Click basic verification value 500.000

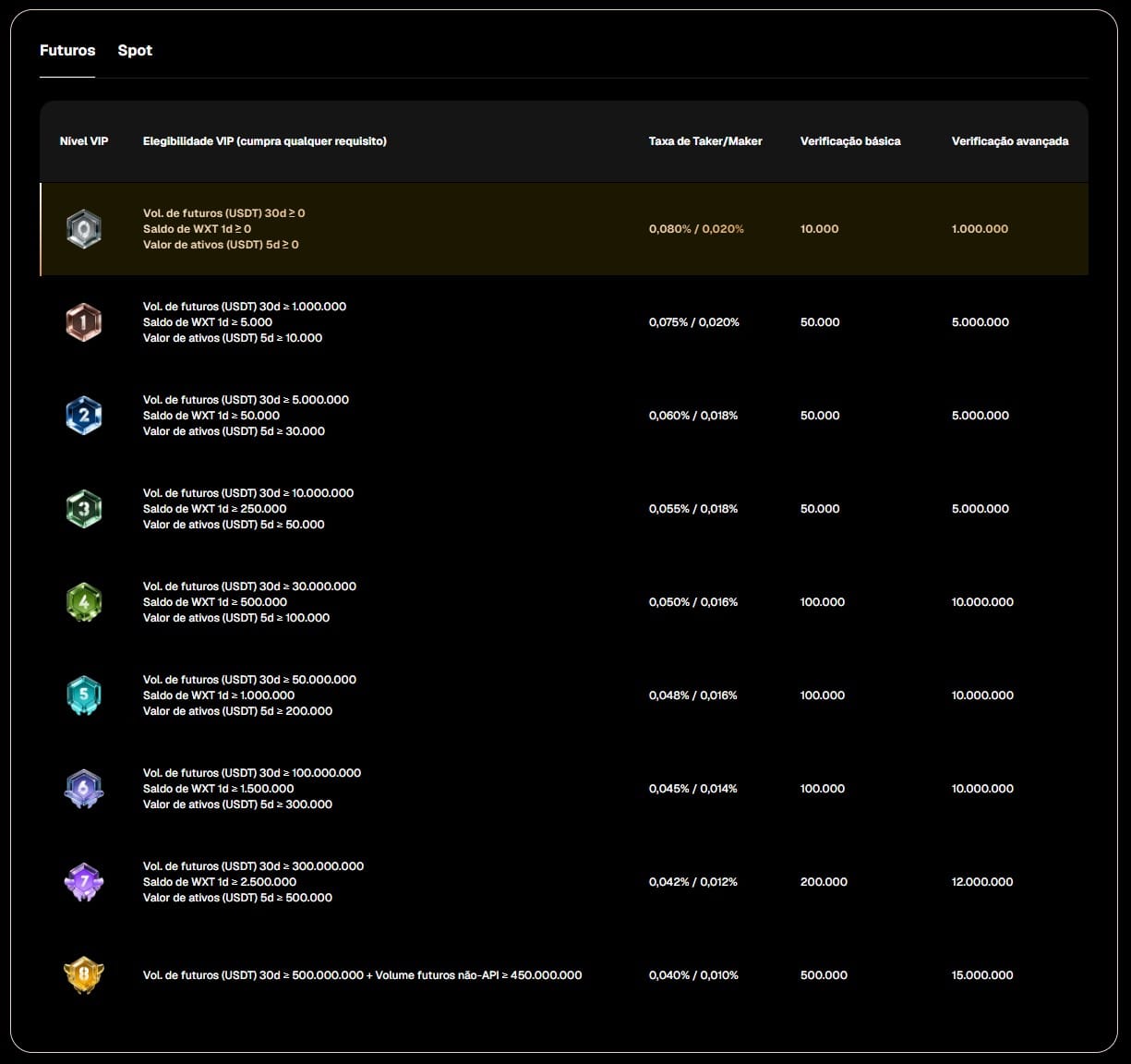pos(824,975)
